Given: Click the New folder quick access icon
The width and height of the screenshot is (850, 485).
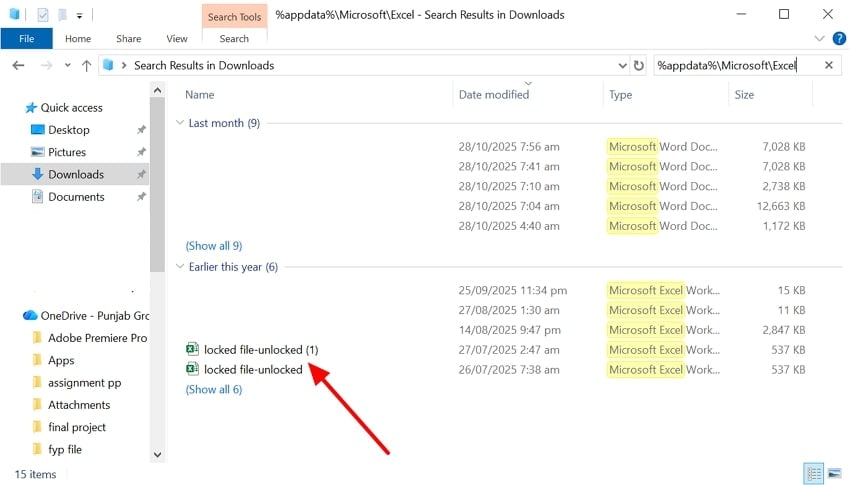Looking at the screenshot, I should click(x=62, y=15).
